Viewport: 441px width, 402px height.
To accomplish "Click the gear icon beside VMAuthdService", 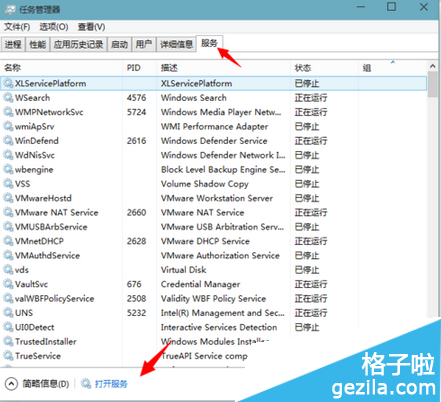I will click(x=8, y=255).
